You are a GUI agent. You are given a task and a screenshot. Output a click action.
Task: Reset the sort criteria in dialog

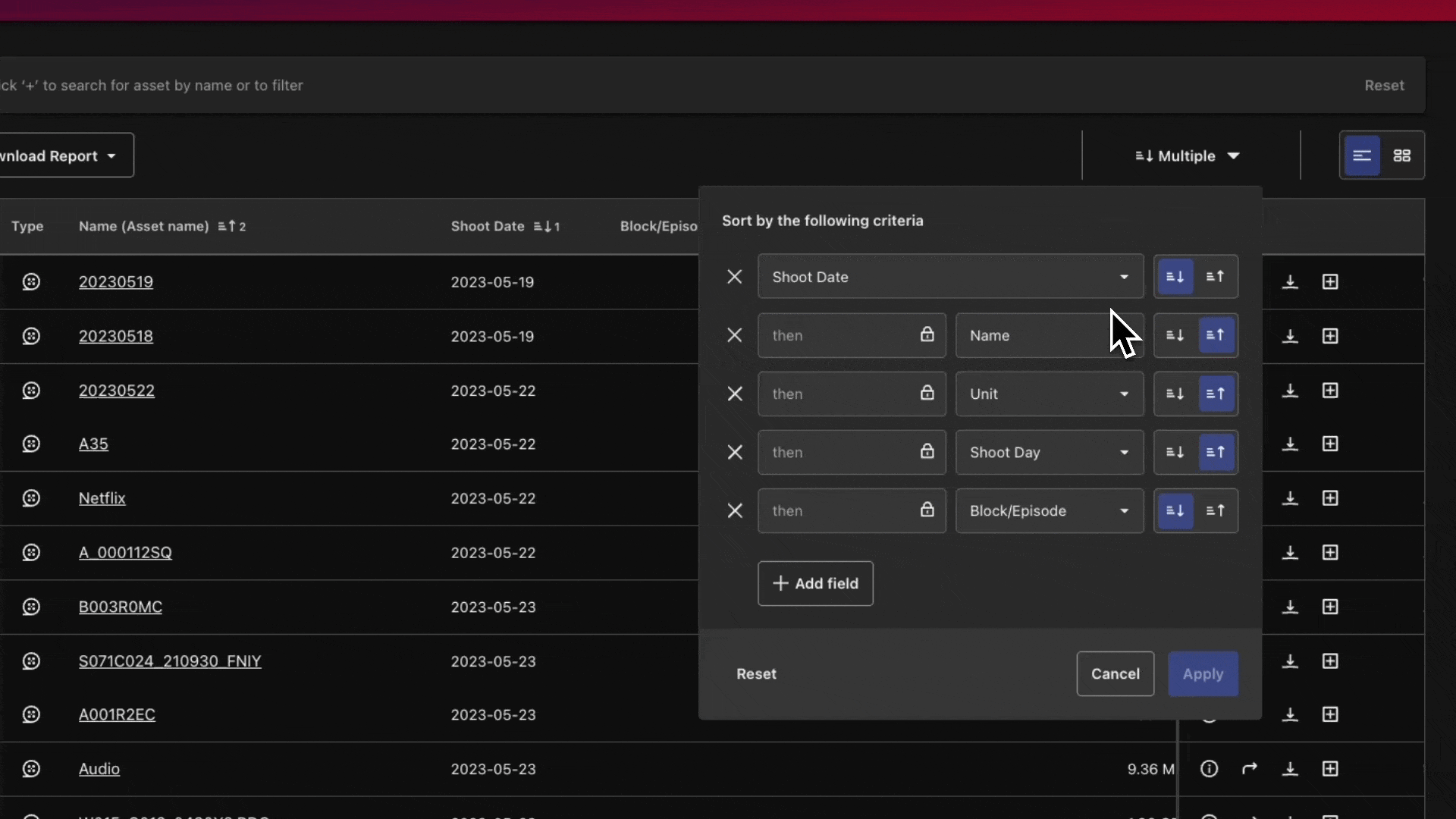756,673
